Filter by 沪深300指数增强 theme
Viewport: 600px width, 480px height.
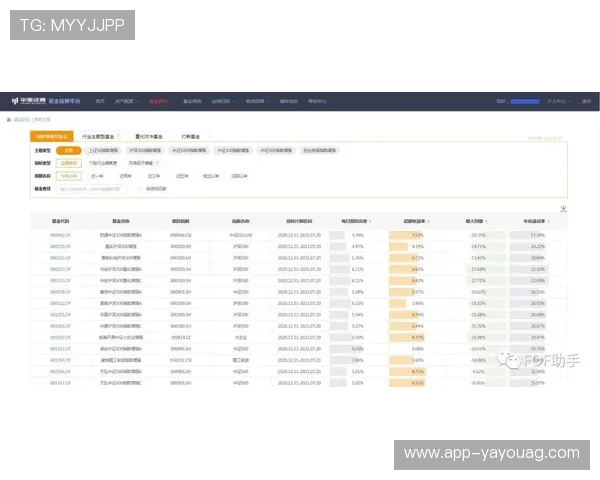145,150
